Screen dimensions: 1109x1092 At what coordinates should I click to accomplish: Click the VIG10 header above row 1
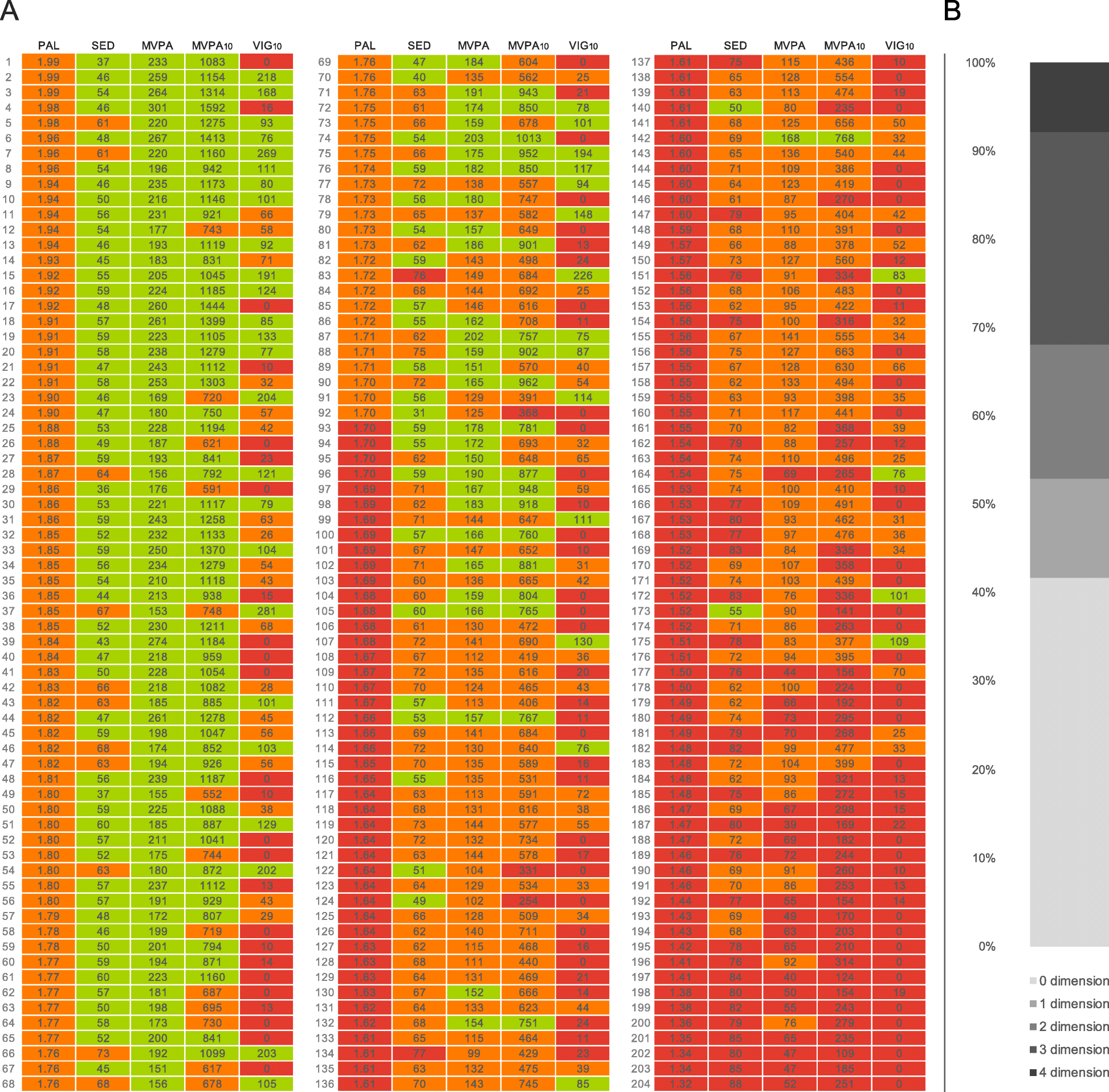(x=267, y=46)
